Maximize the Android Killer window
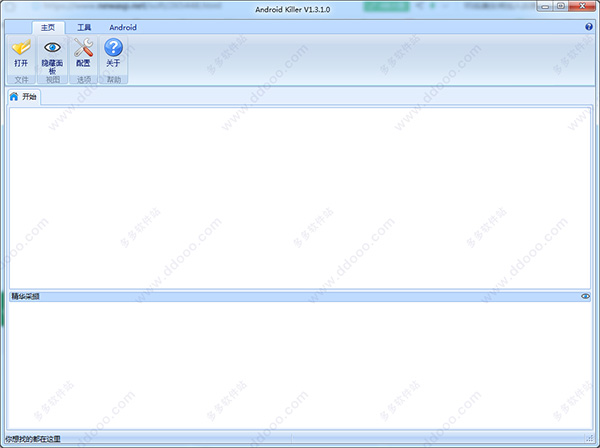 click(561, 6)
